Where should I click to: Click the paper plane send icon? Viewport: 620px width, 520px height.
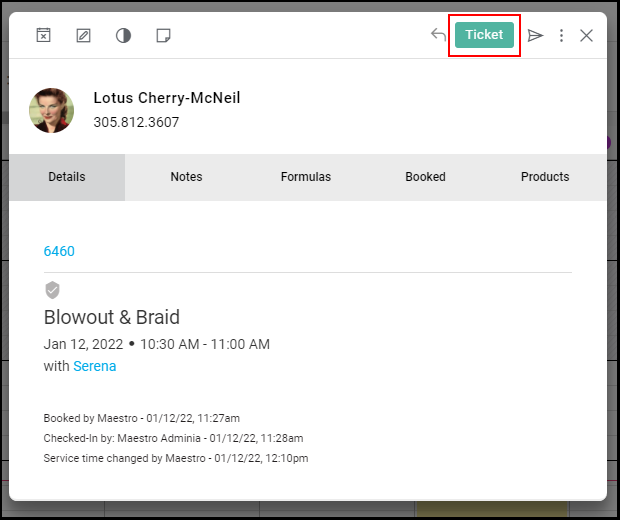(x=535, y=36)
